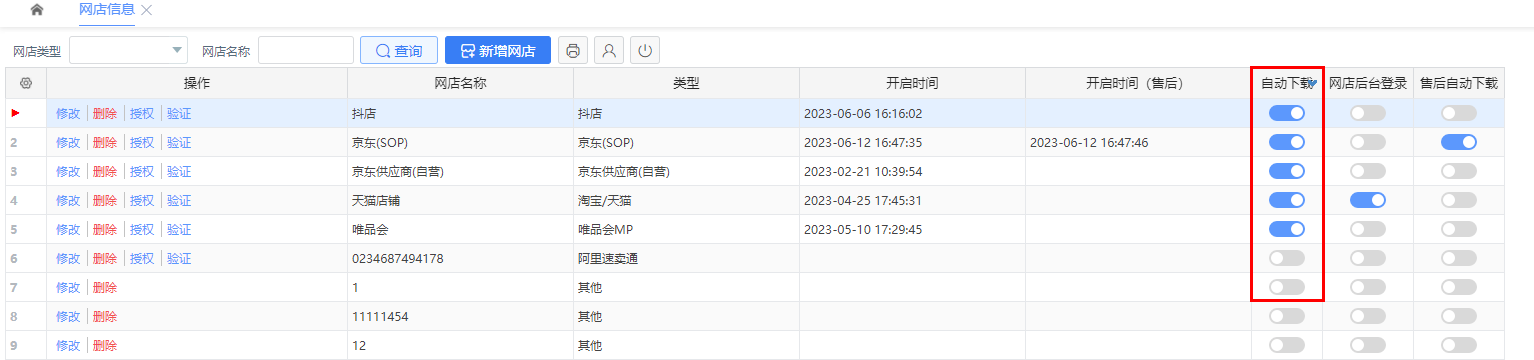
Task: Enable 网店后台登录 for the 京东(SOP) row
Action: pyautogui.click(x=1368, y=143)
